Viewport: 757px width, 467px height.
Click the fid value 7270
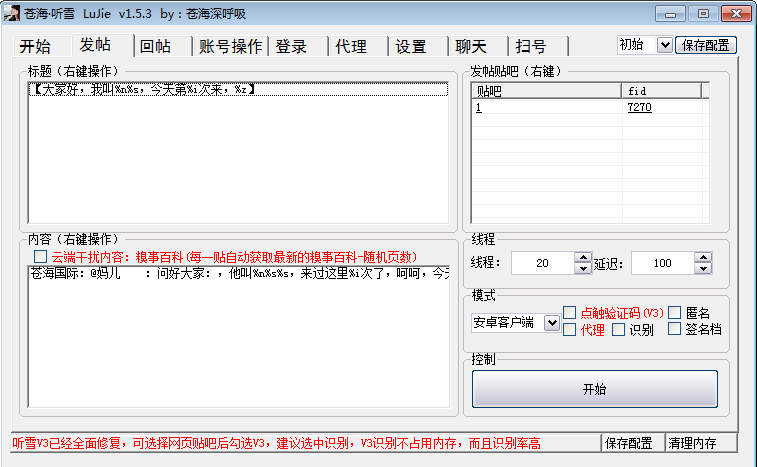click(x=640, y=107)
